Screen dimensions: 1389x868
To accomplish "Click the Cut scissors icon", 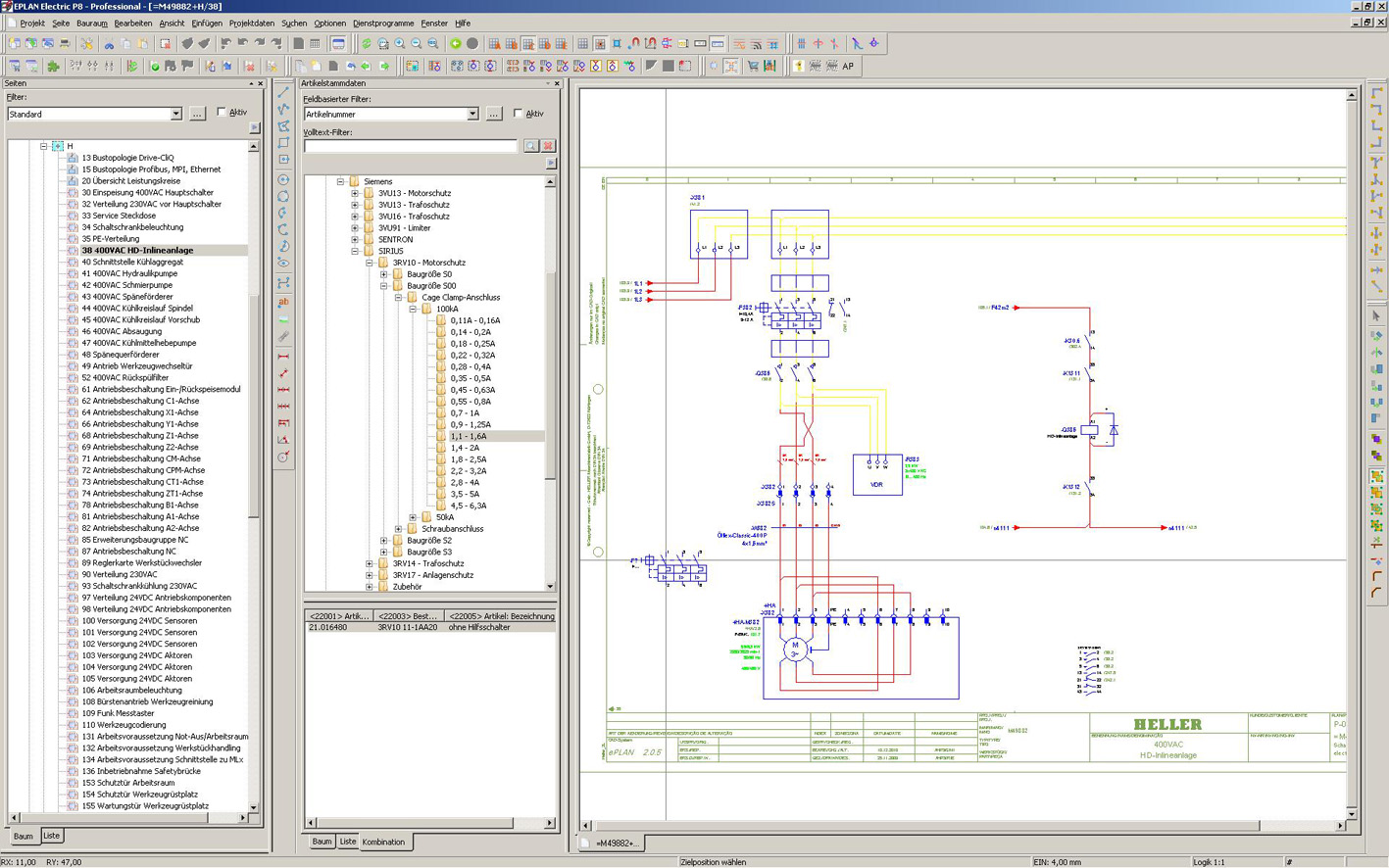I will (109, 44).
